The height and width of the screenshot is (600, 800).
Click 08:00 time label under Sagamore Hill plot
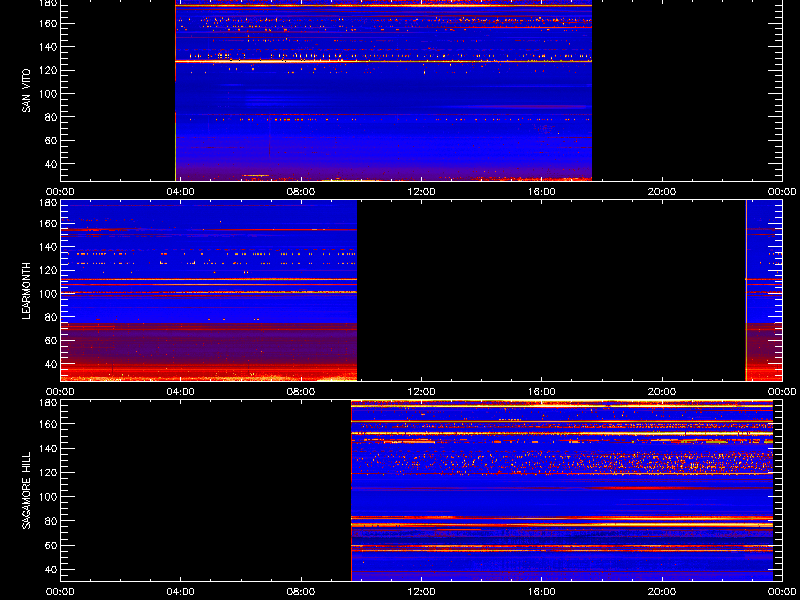[x=301, y=592]
